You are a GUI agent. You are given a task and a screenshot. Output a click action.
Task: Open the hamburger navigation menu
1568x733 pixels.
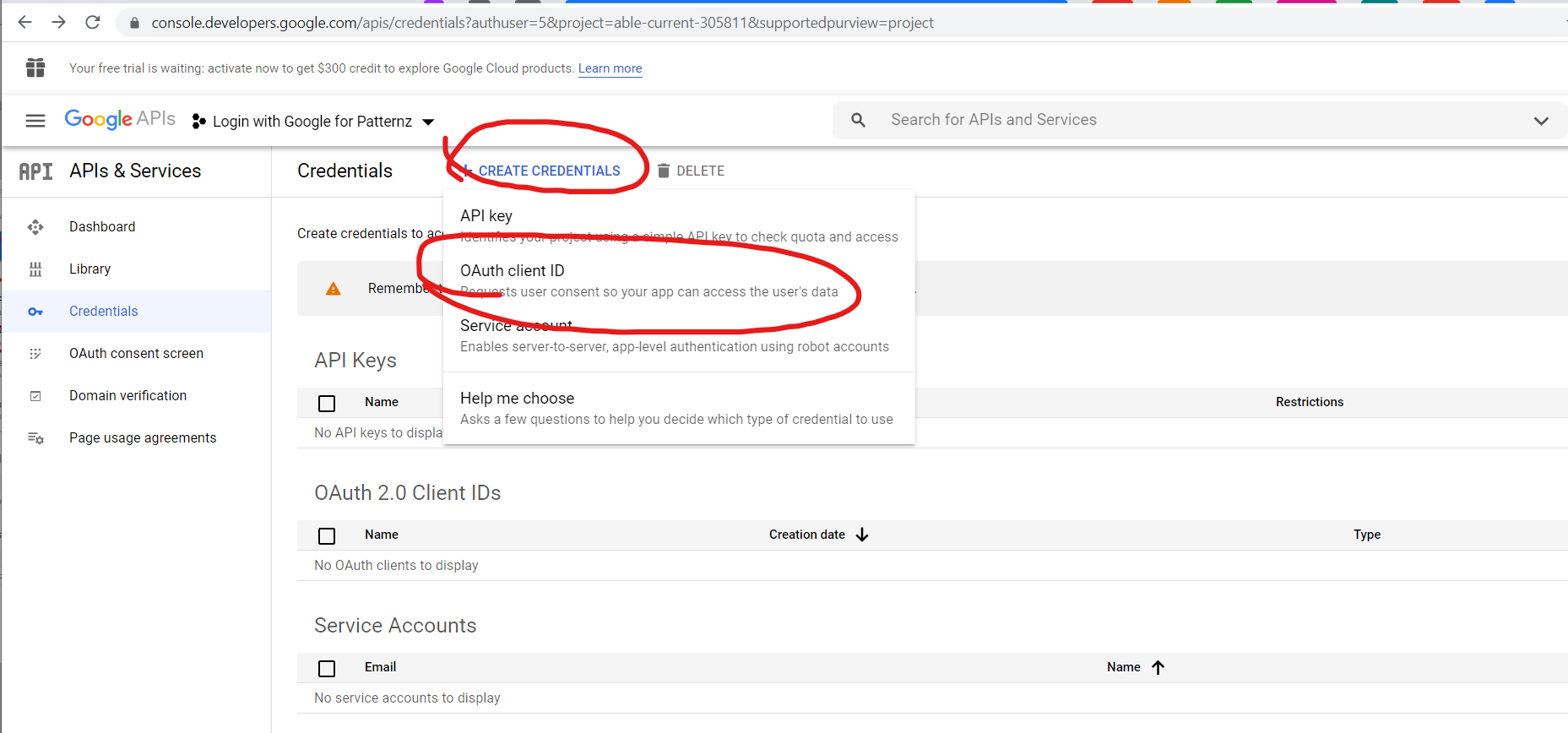coord(35,121)
